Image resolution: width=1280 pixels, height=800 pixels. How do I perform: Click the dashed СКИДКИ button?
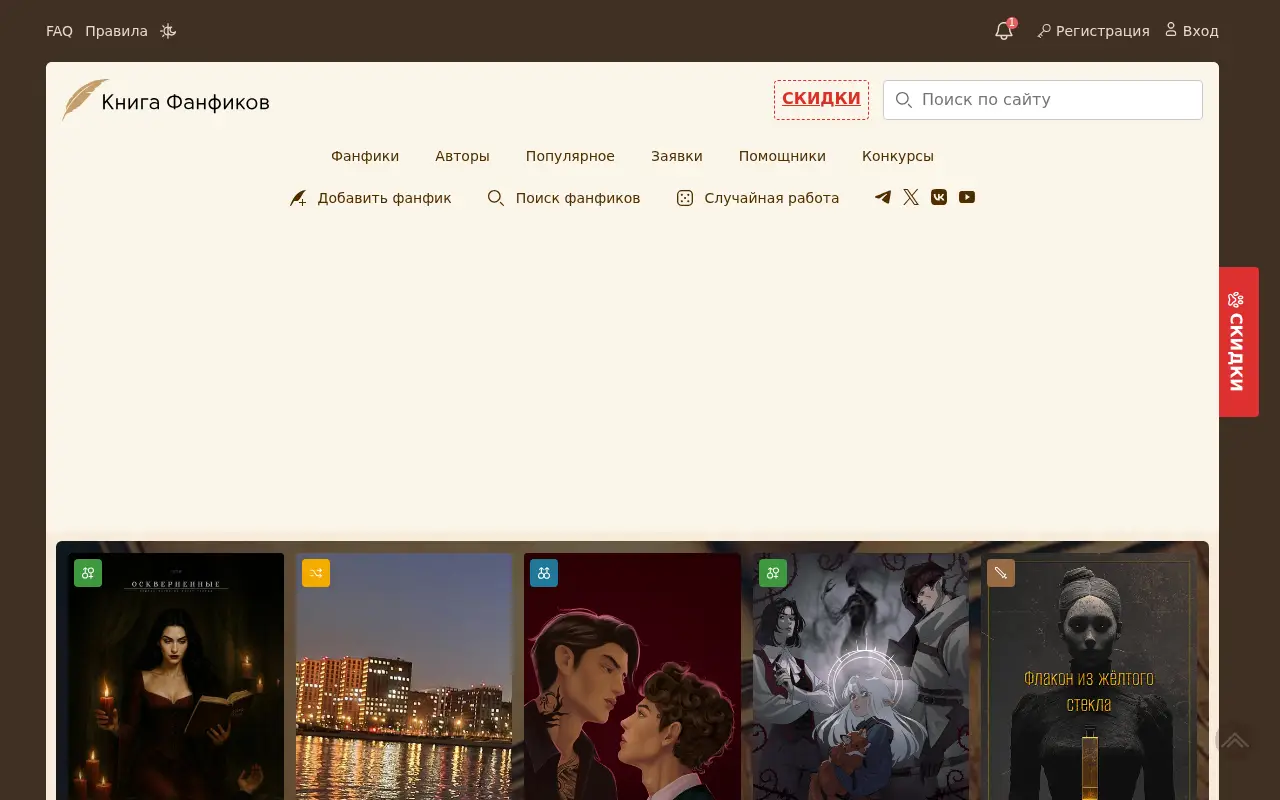pyautogui.click(x=821, y=99)
